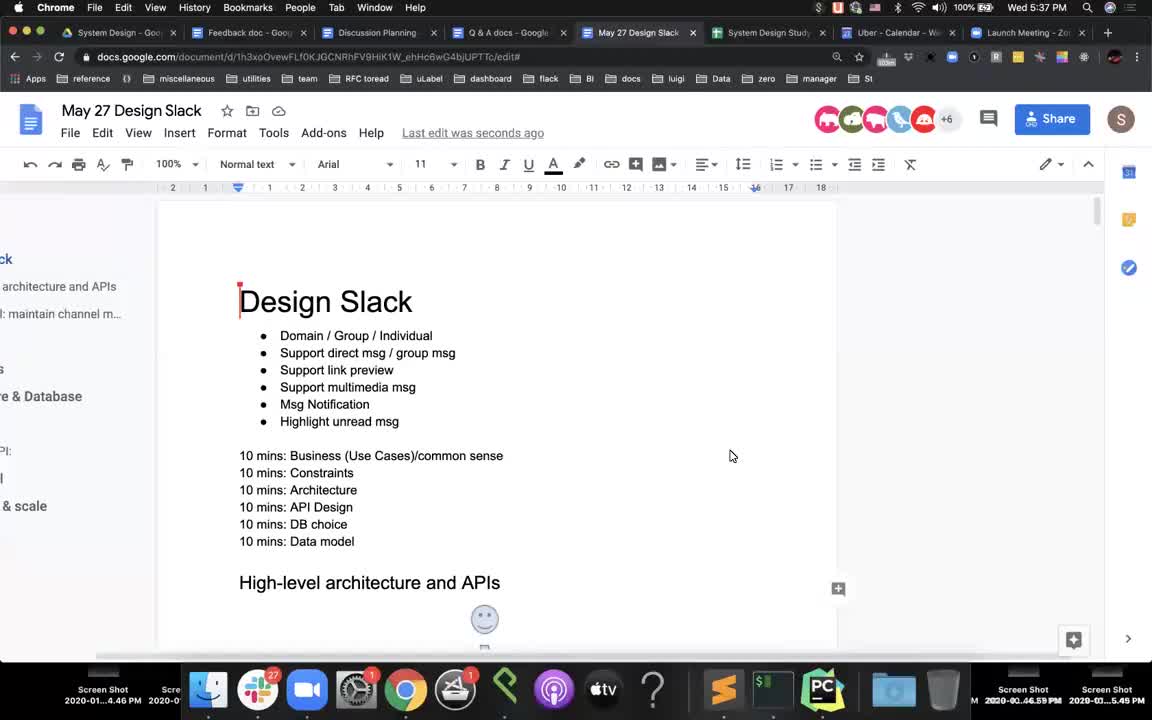The width and height of the screenshot is (1152, 720).
Task: Click the Chrome reload page icon
Action: point(59,57)
